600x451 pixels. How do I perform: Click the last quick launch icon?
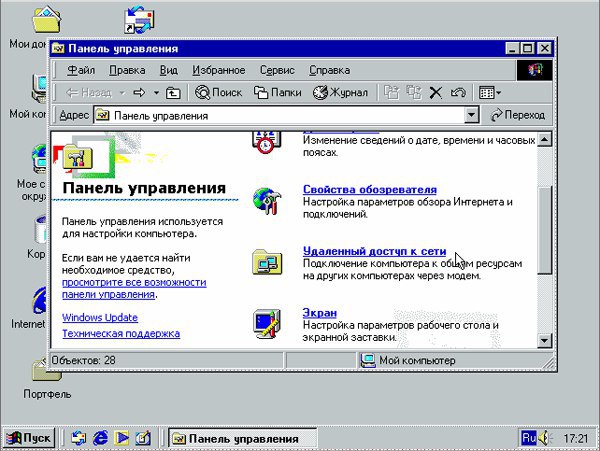click(143, 438)
